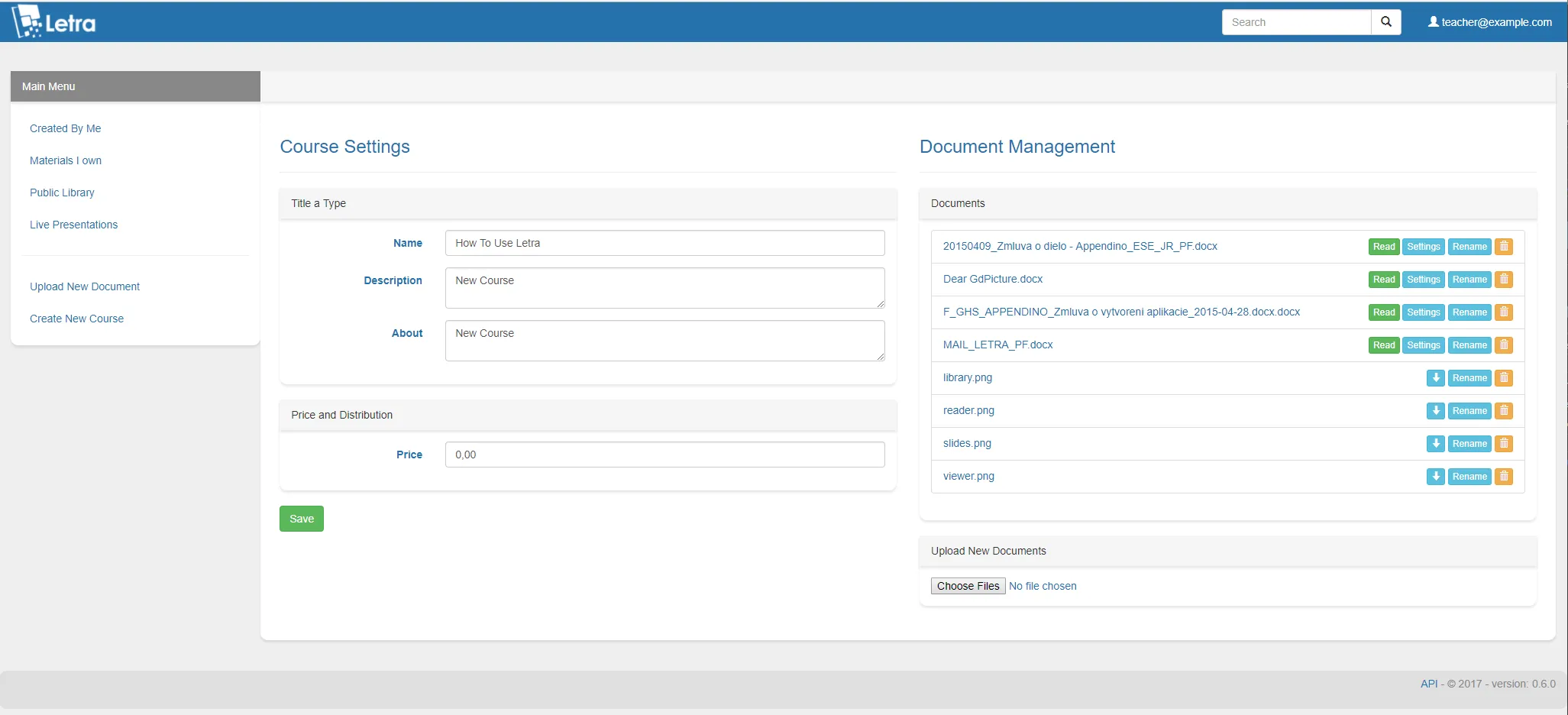Open Materials I own menu item
This screenshot has height=715, width=1568.
click(x=66, y=160)
